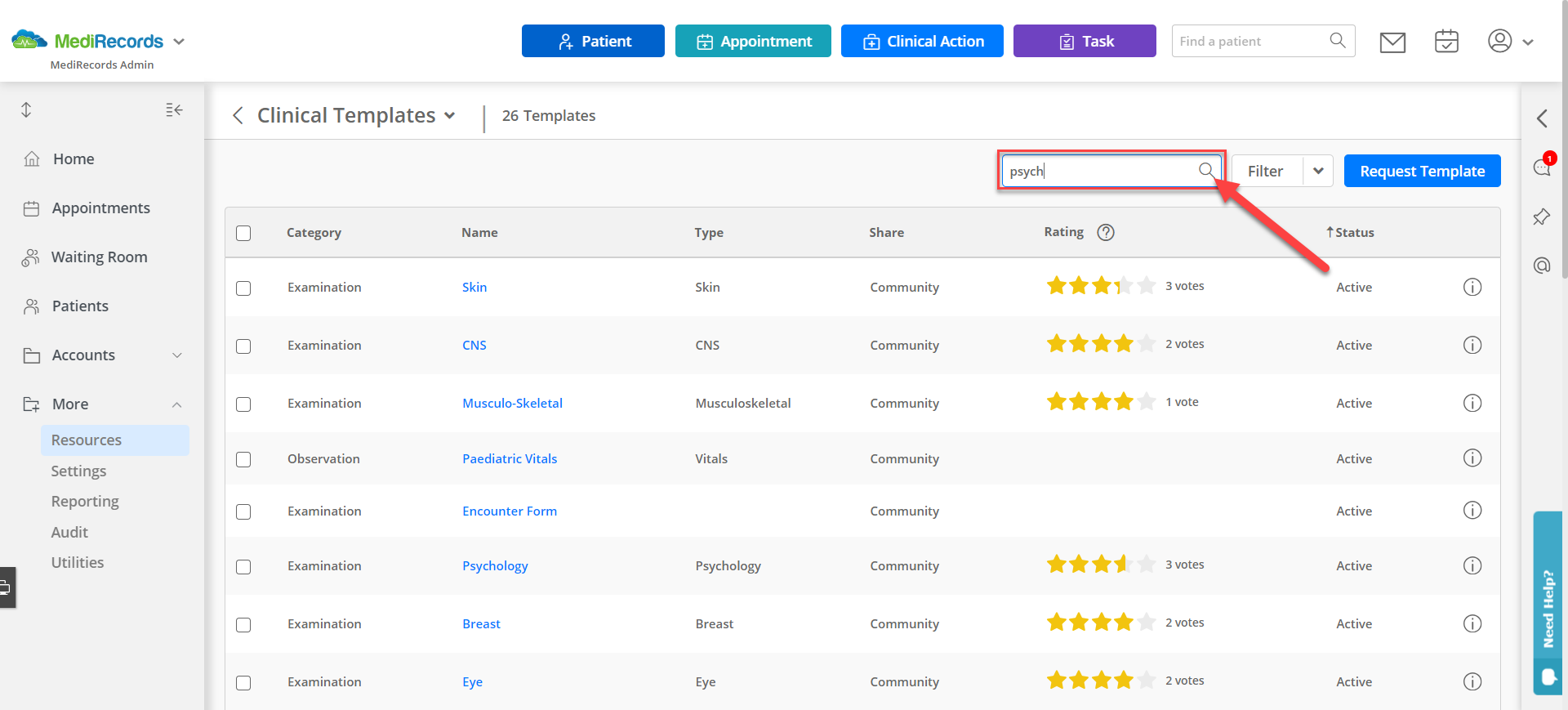Show info for Paediatric Vitals template
Screen dimensions: 1568x710
click(x=1472, y=458)
